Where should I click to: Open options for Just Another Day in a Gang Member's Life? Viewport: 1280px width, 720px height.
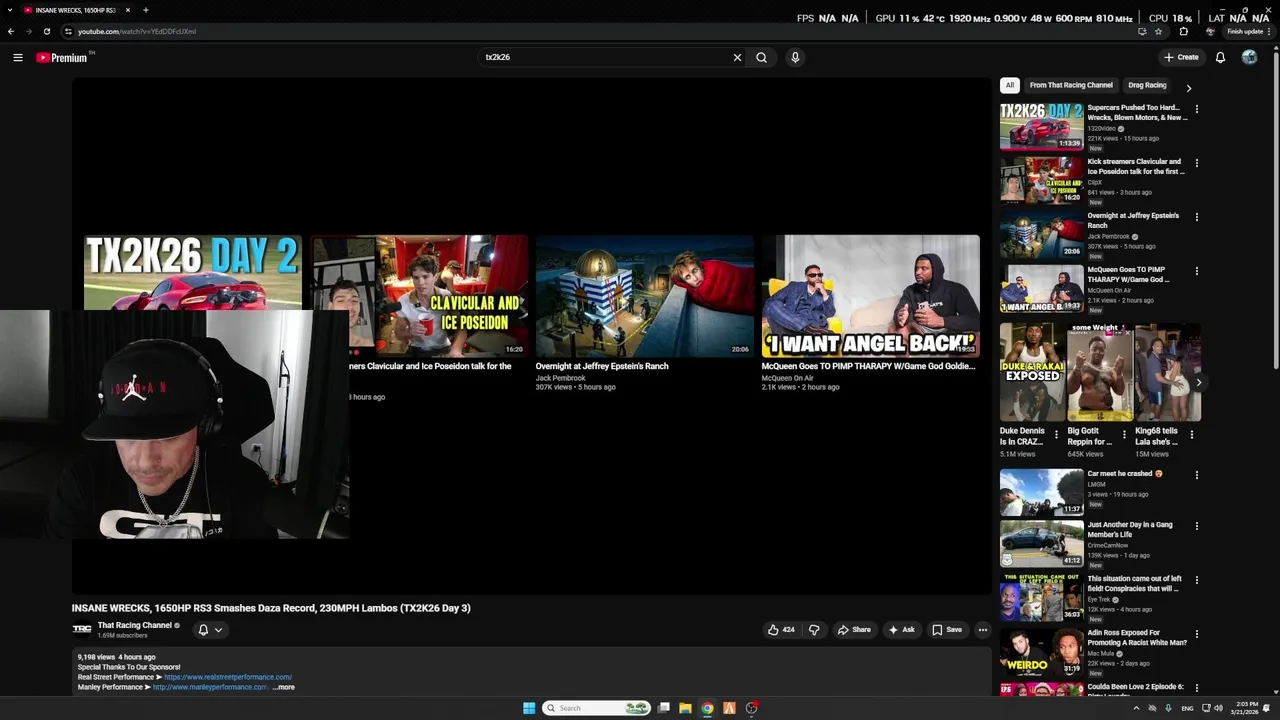[1196, 526]
